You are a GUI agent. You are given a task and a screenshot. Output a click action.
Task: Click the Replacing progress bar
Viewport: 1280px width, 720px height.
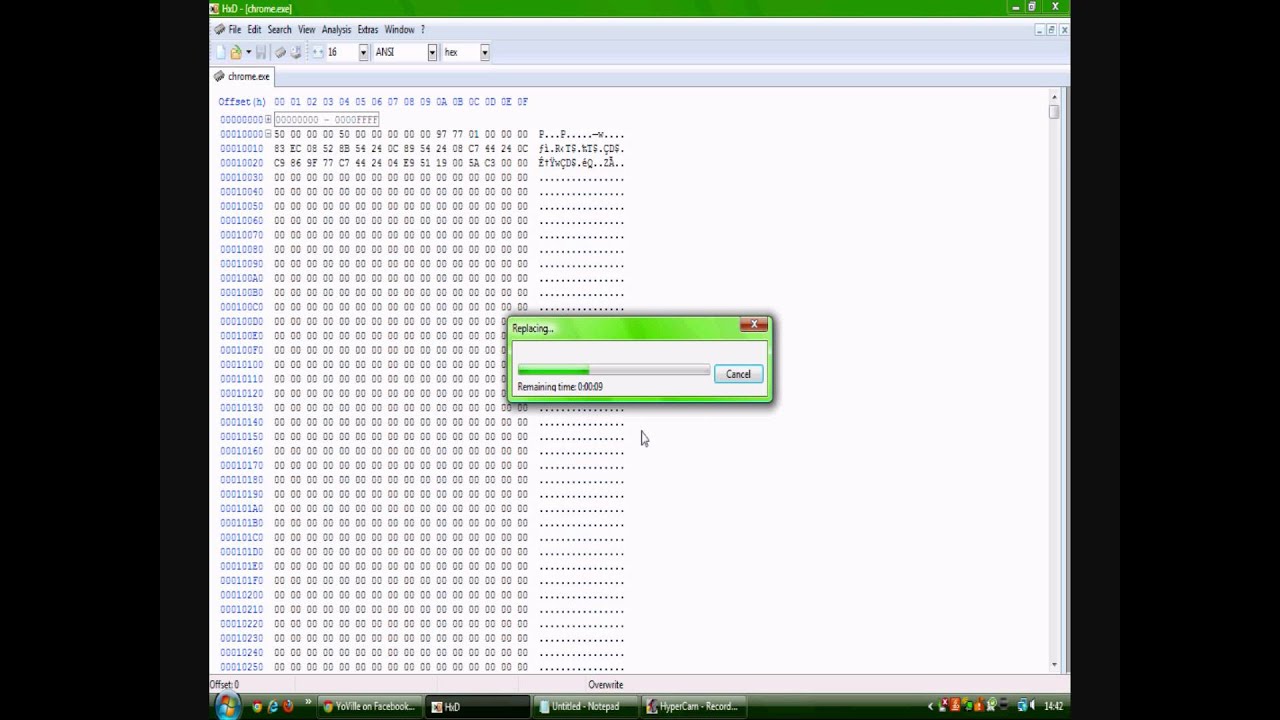coord(613,371)
